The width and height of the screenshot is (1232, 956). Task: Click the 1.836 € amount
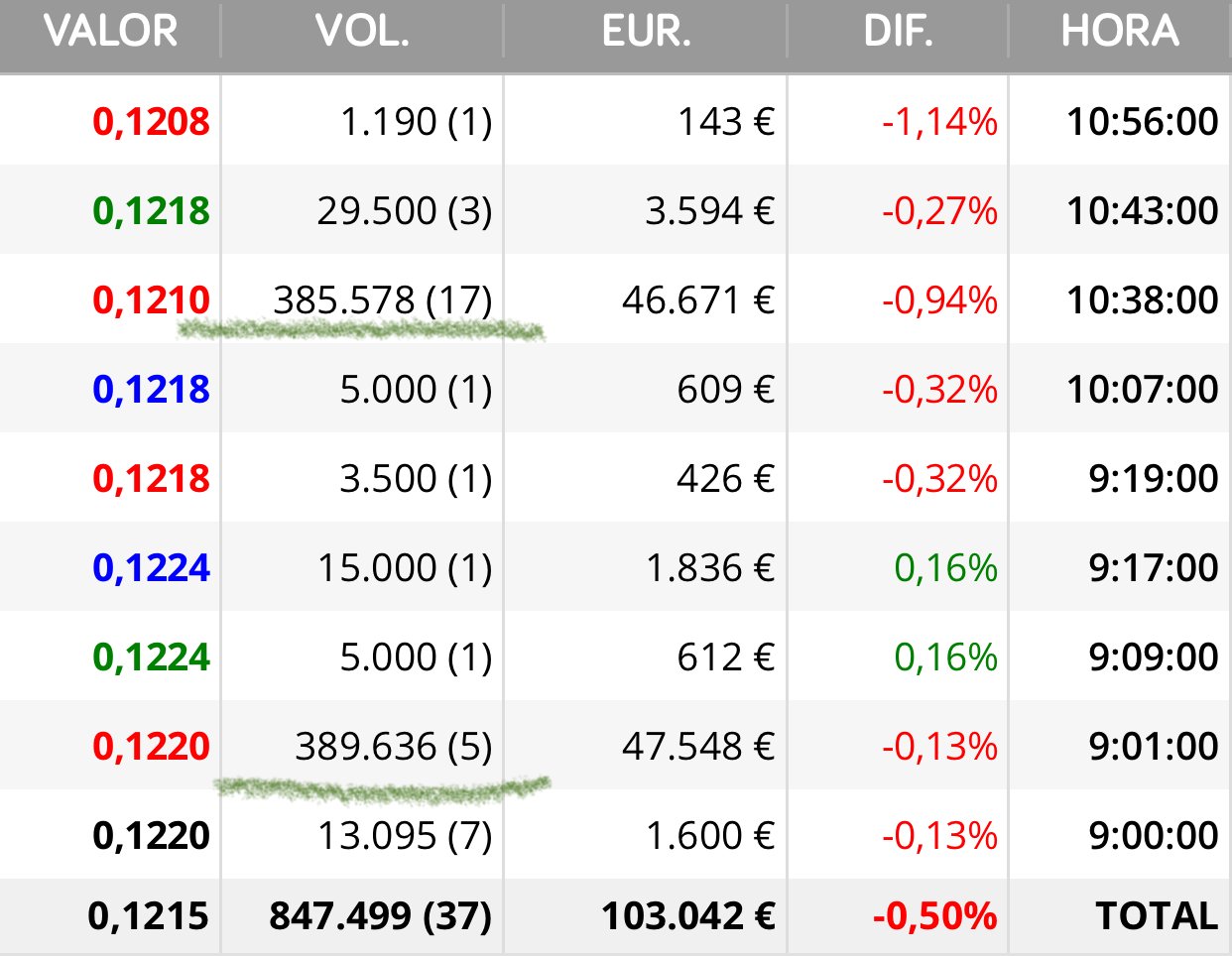coord(710,567)
